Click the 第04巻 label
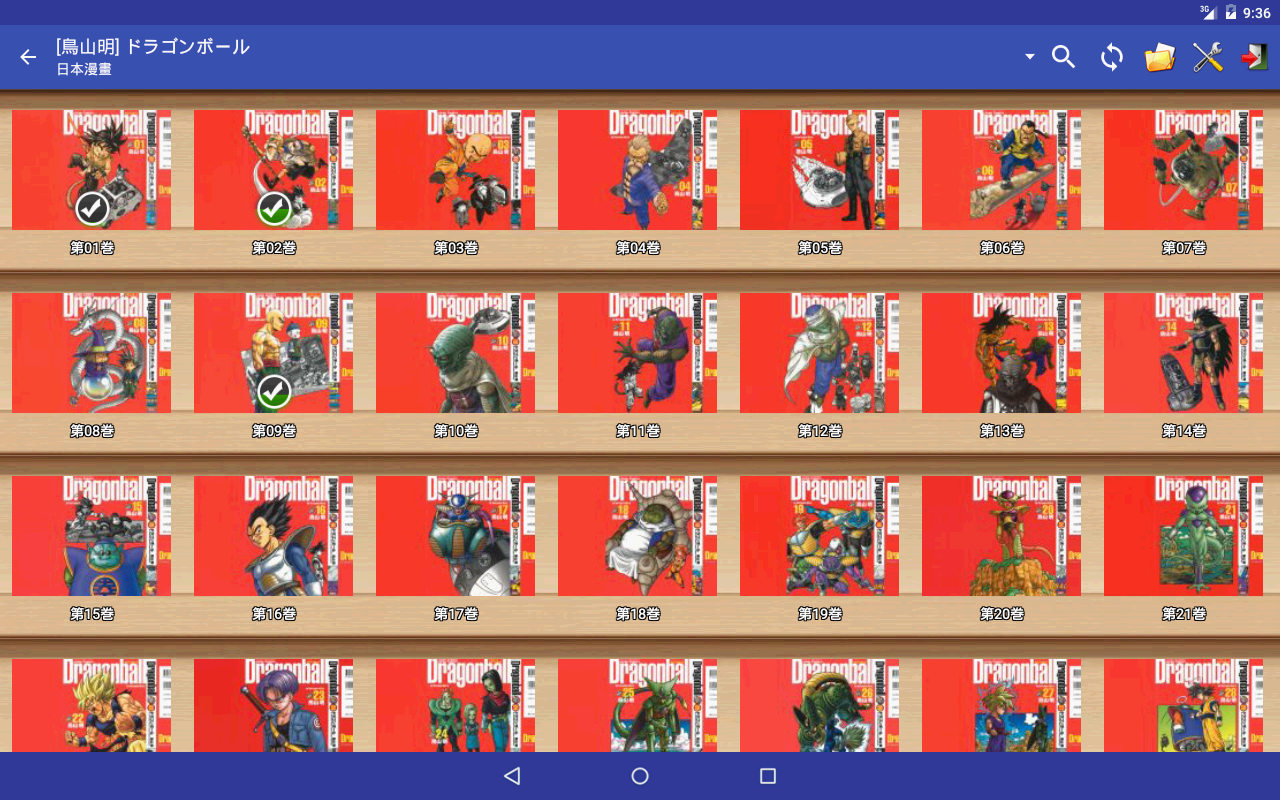Viewport: 1280px width, 800px height. pyautogui.click(x=638, y=248)
